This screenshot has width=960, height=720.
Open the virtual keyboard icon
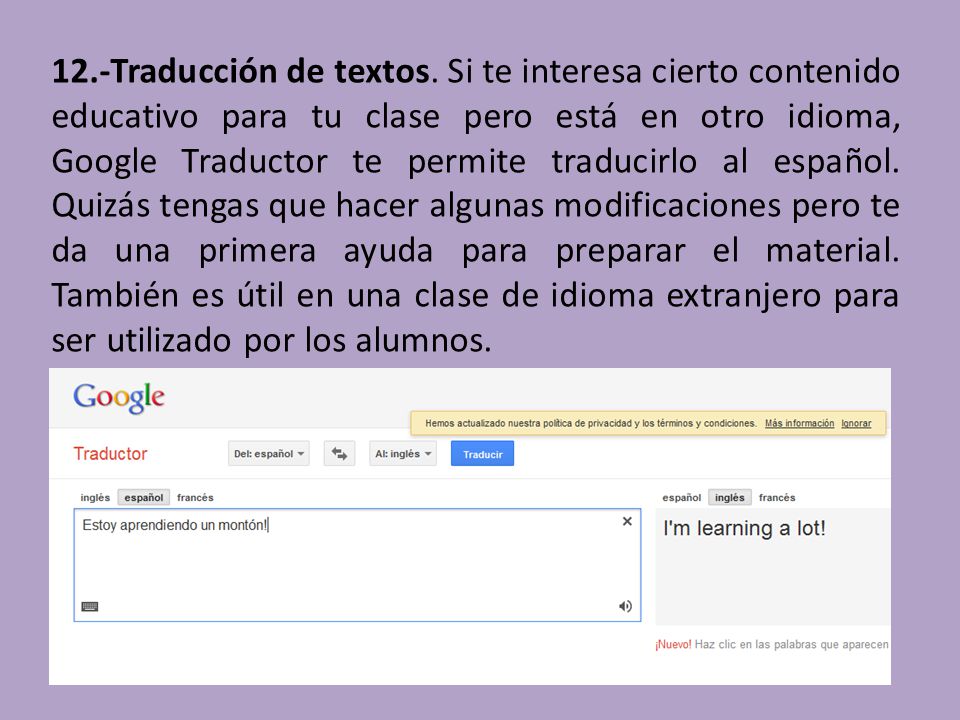point(90,606)
